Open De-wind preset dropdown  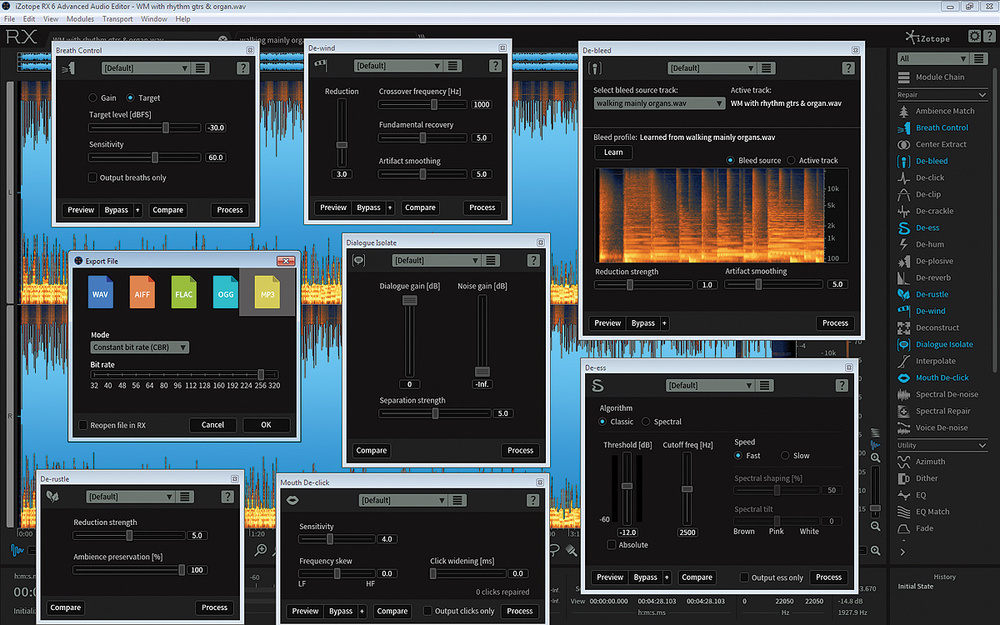[x=398, y=66]
